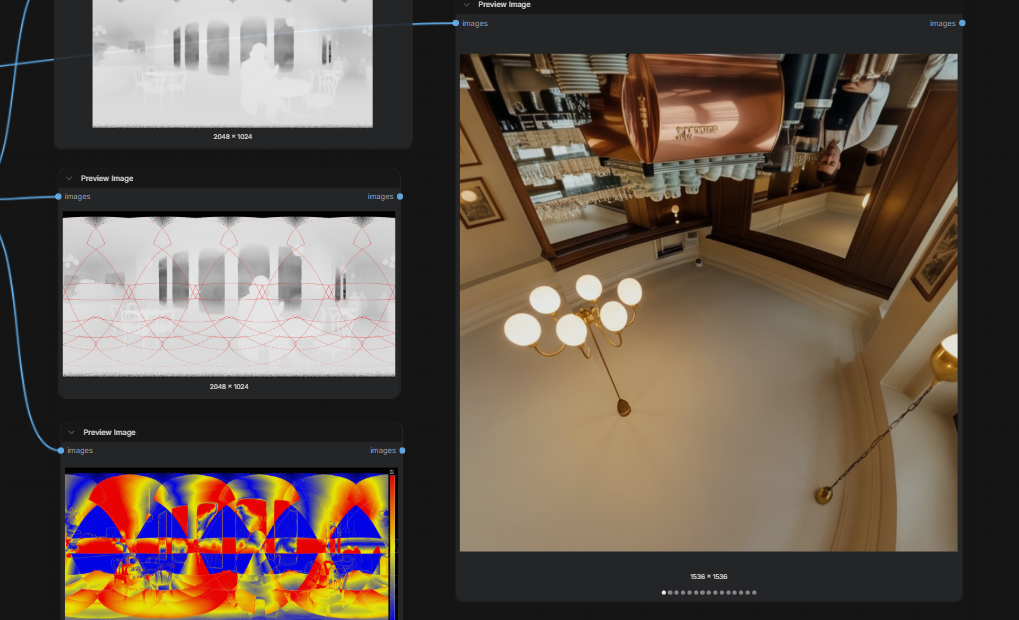This screenshot has height=620, width=1019.
Task: Select the last pagination dot under large preview
Action: tap(754, 593)
